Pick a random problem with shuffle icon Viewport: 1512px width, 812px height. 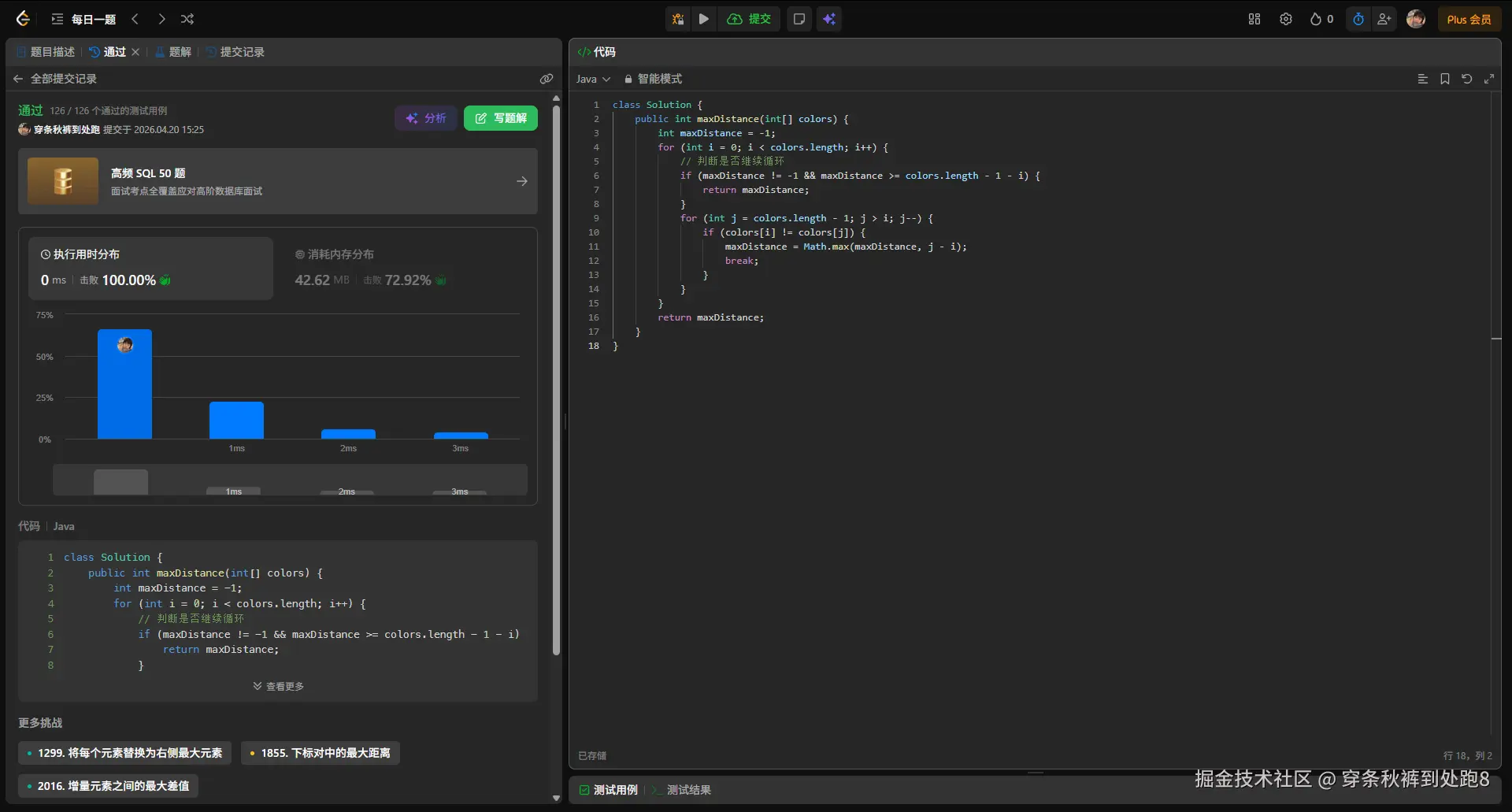(x=187, y=19)
